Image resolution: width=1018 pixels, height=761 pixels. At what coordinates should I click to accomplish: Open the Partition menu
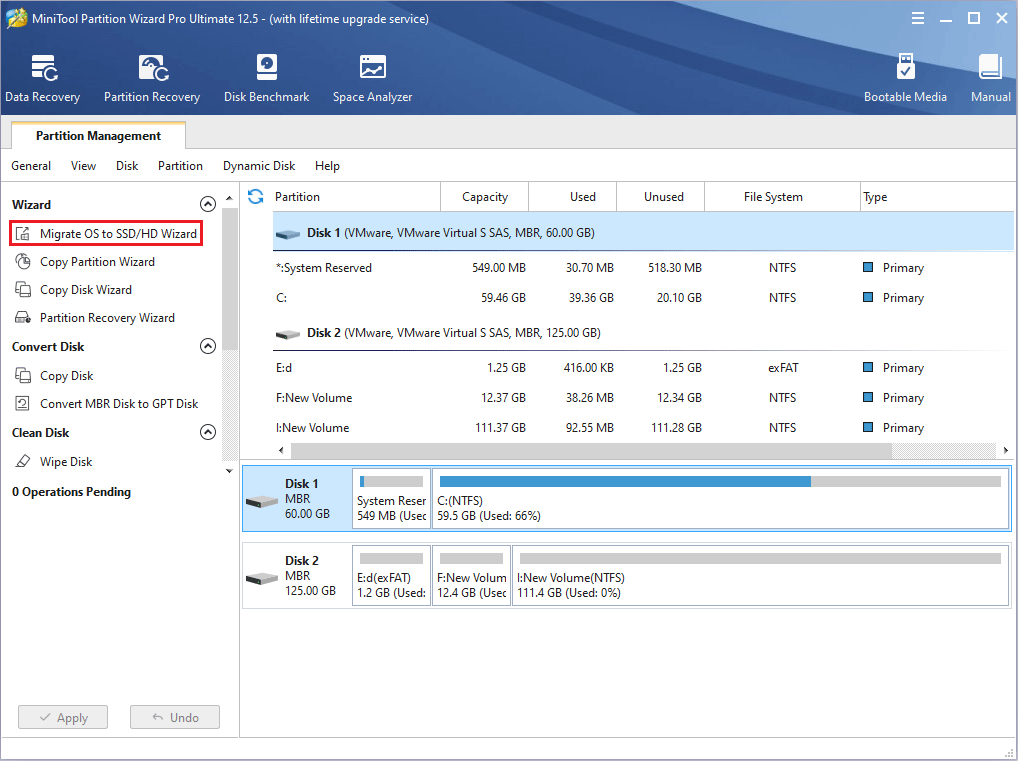click(180, 166)
